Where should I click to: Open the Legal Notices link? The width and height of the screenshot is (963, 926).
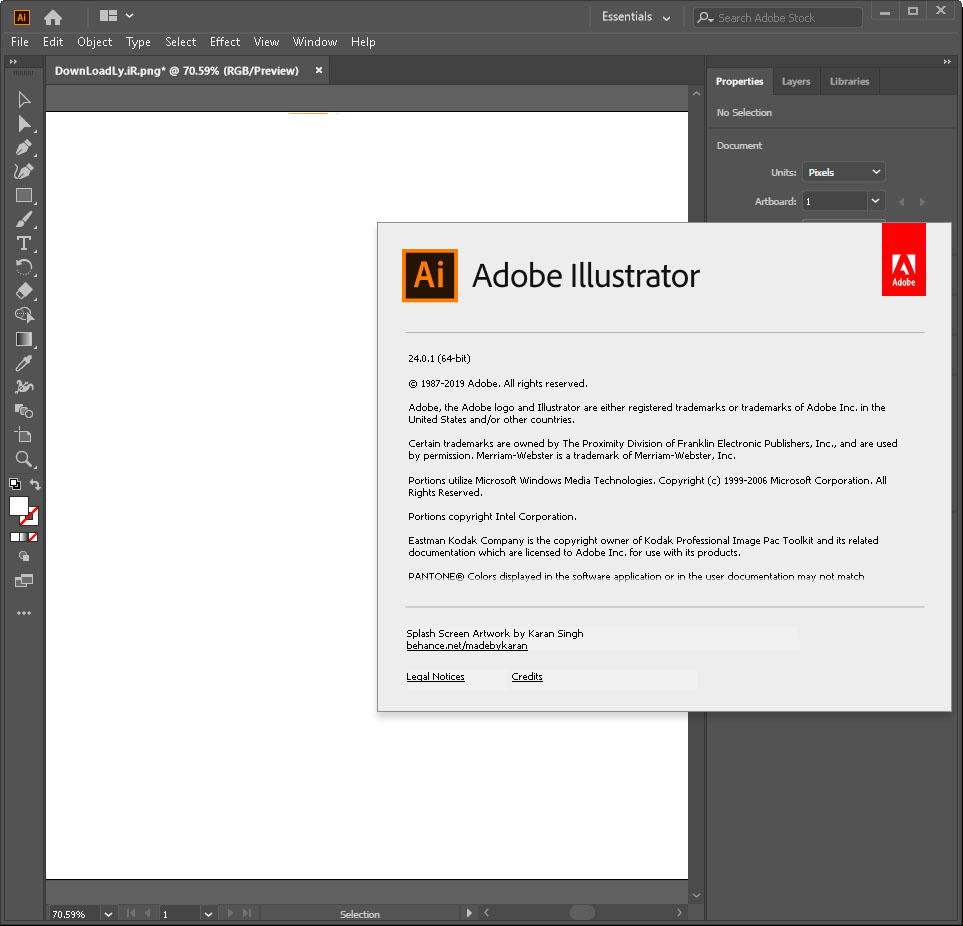pos(435,677)
